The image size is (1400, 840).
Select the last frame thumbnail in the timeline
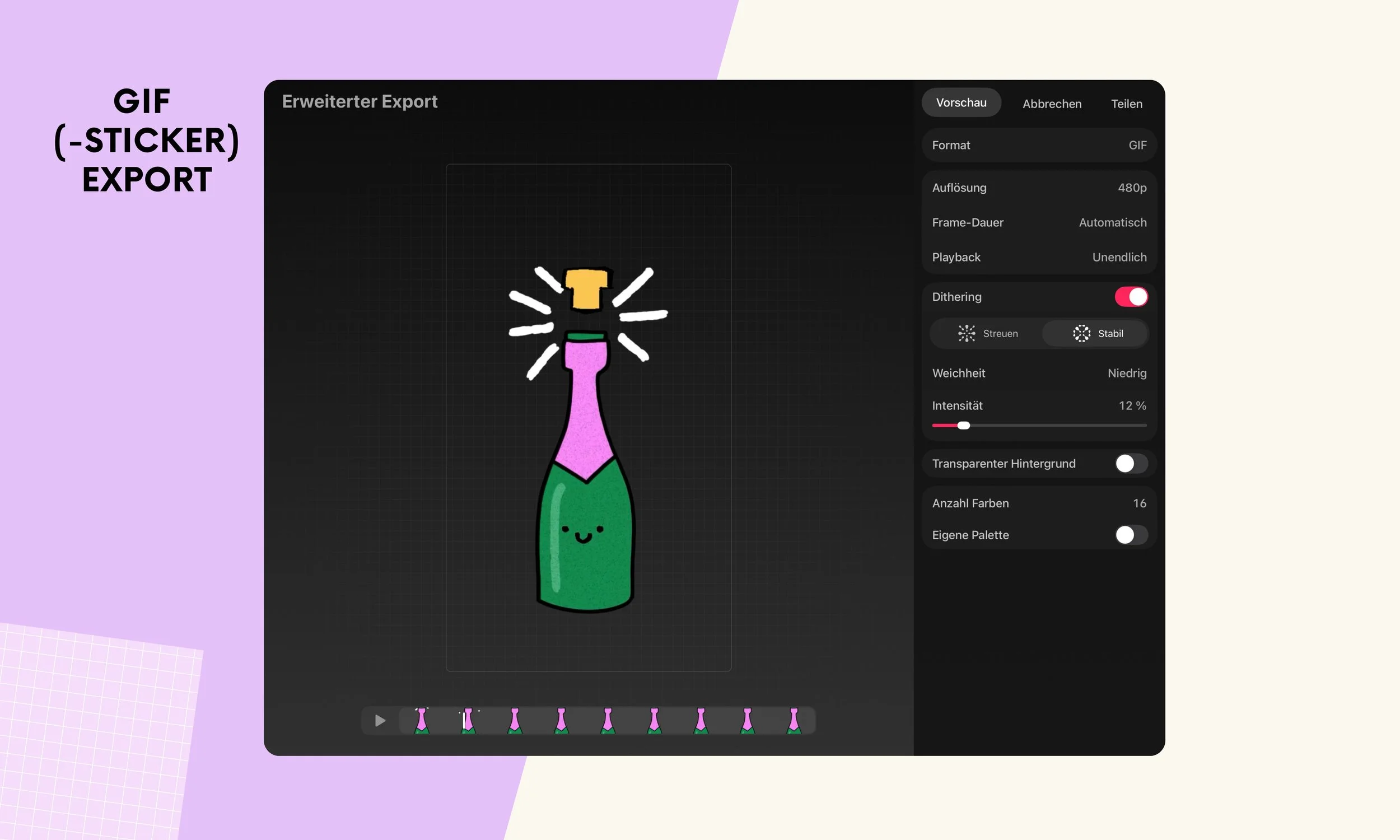[x=794, y=721]
